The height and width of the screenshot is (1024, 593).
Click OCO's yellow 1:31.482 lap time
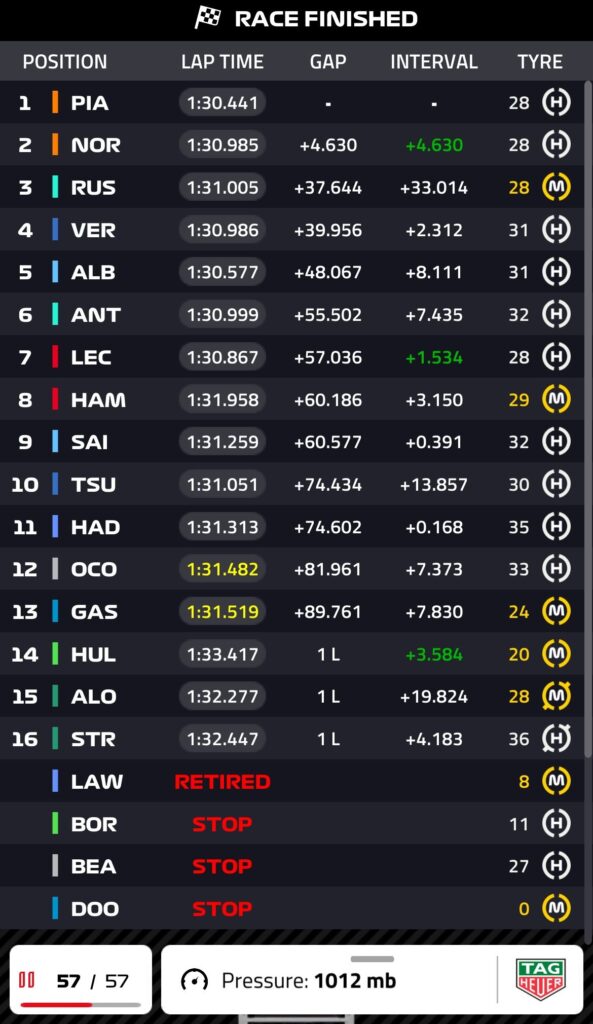[x=222, y=569]
